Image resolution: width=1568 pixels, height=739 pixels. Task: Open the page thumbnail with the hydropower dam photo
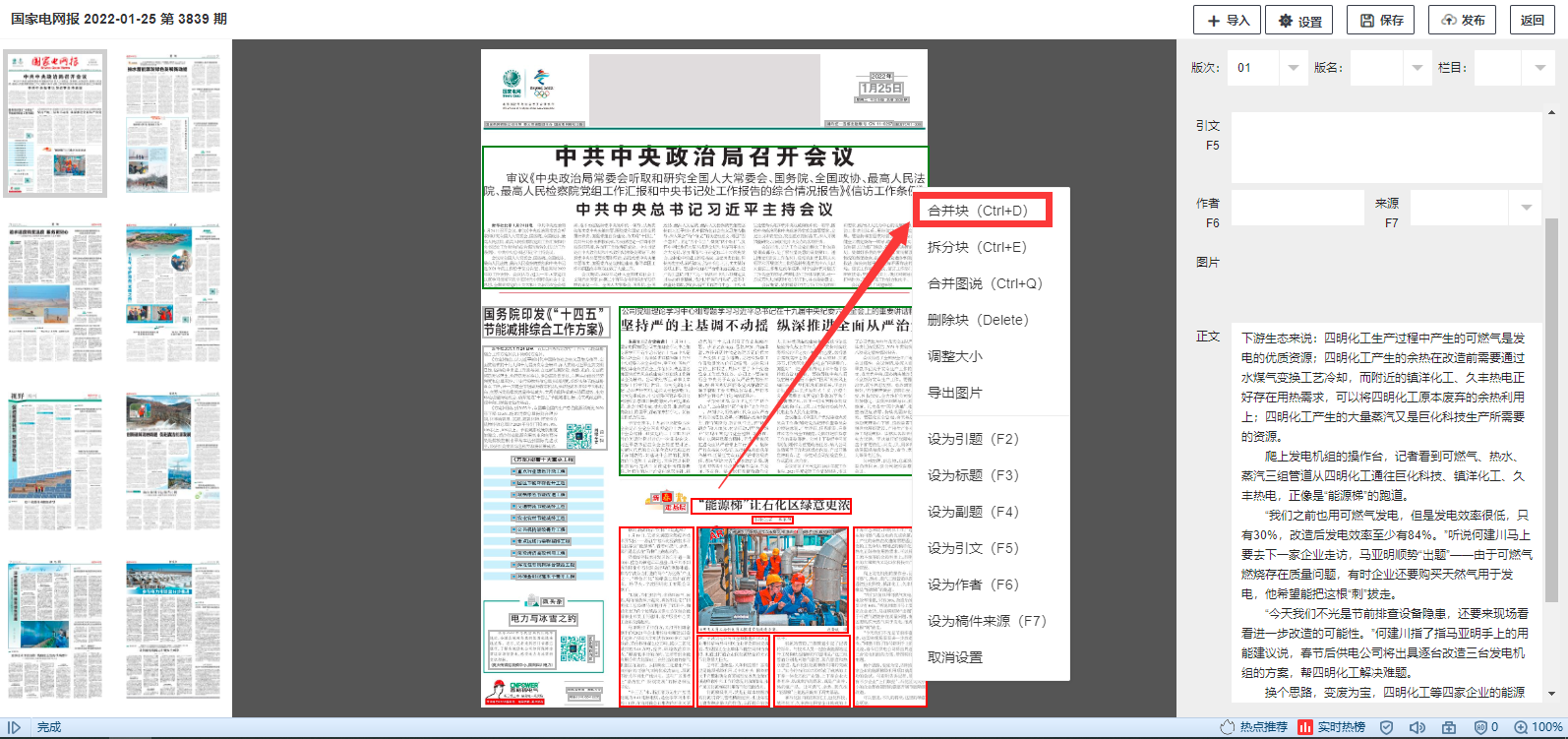click(173, 463)
